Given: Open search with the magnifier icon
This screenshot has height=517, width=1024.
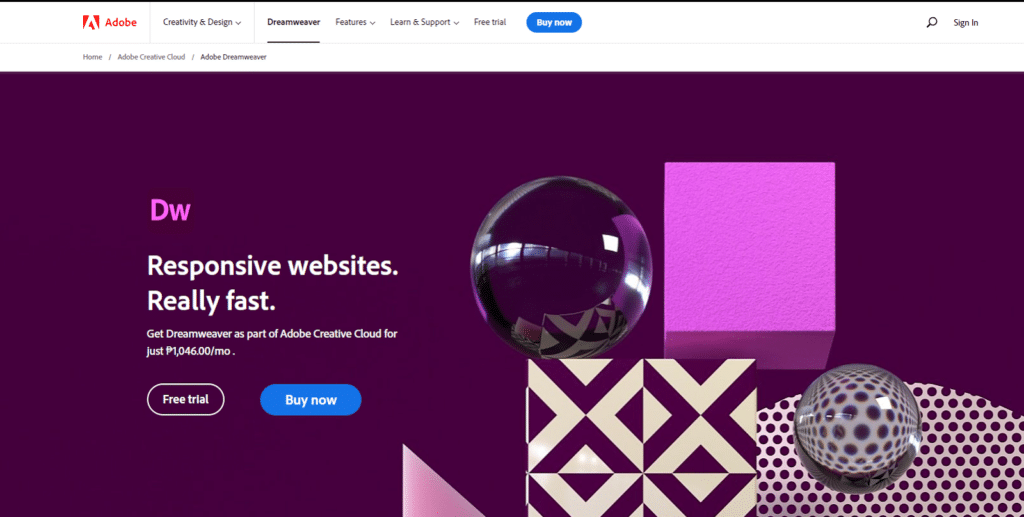Looking at the screenshot, I should [x=932, y=22].
